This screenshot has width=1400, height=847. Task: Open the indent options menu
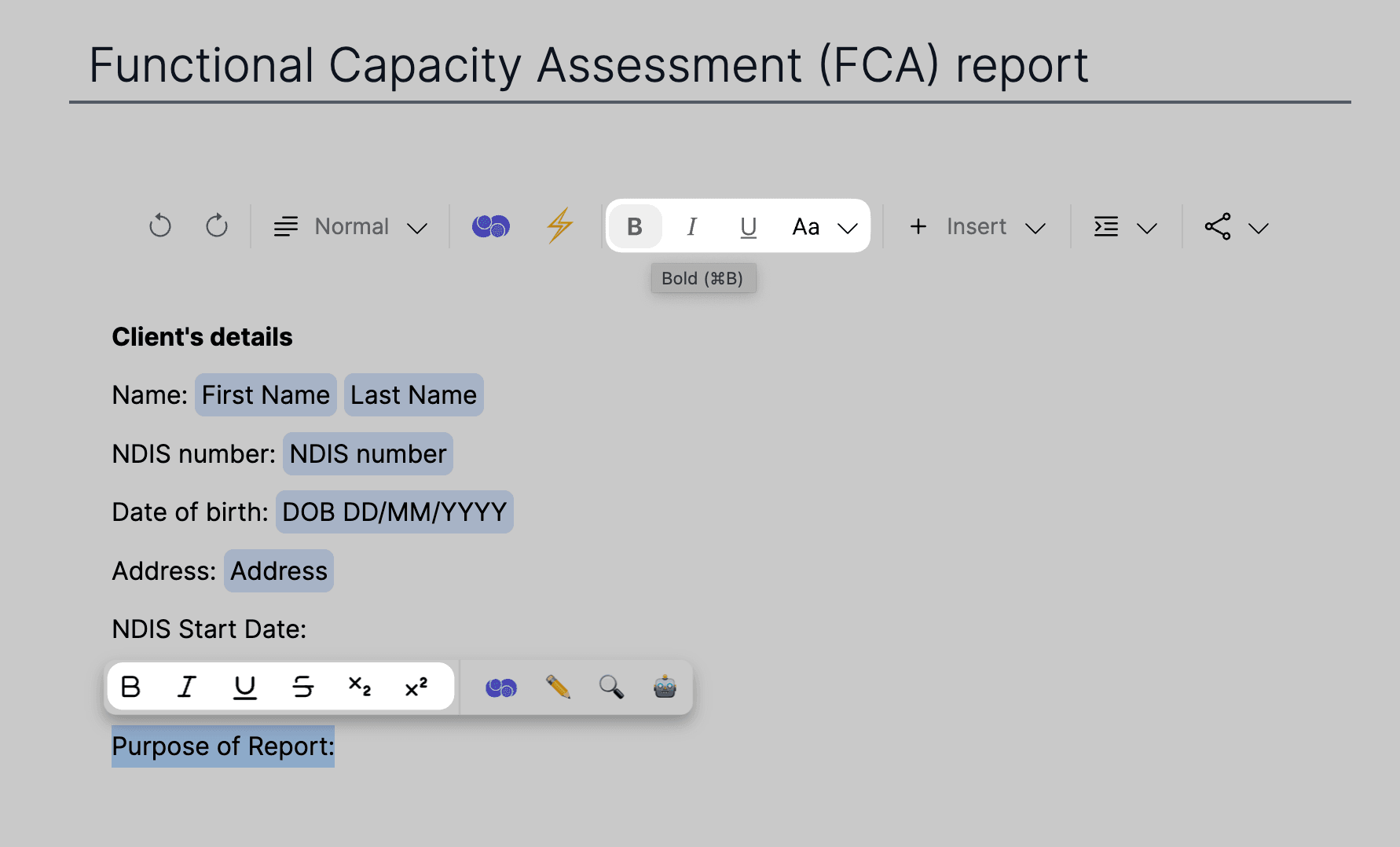pyautogui.click(x=1125, y=227)
